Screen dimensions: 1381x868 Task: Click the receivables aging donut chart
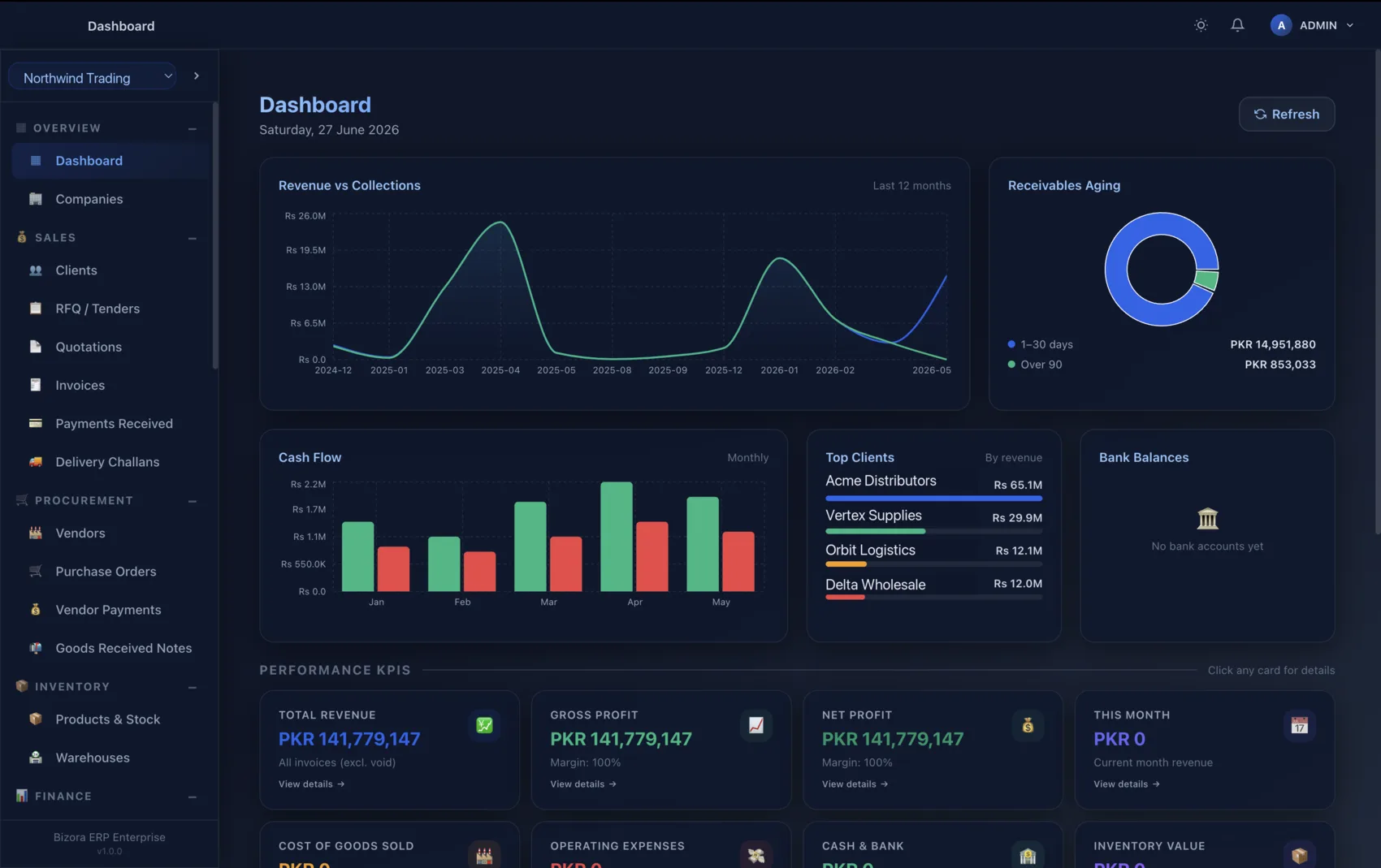click(1161, 270)
